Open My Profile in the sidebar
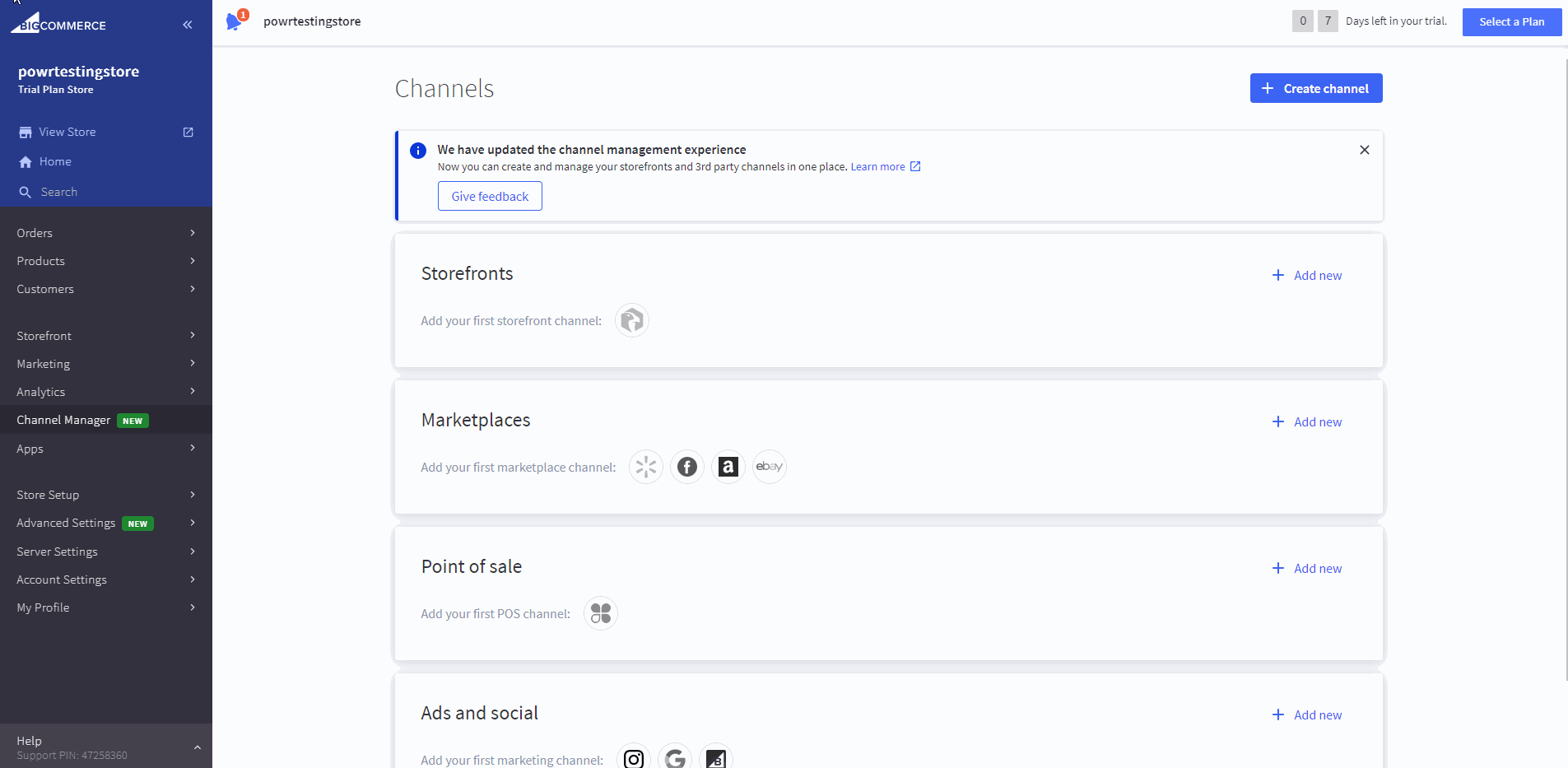1568x768 pixels. click(106, 607)
